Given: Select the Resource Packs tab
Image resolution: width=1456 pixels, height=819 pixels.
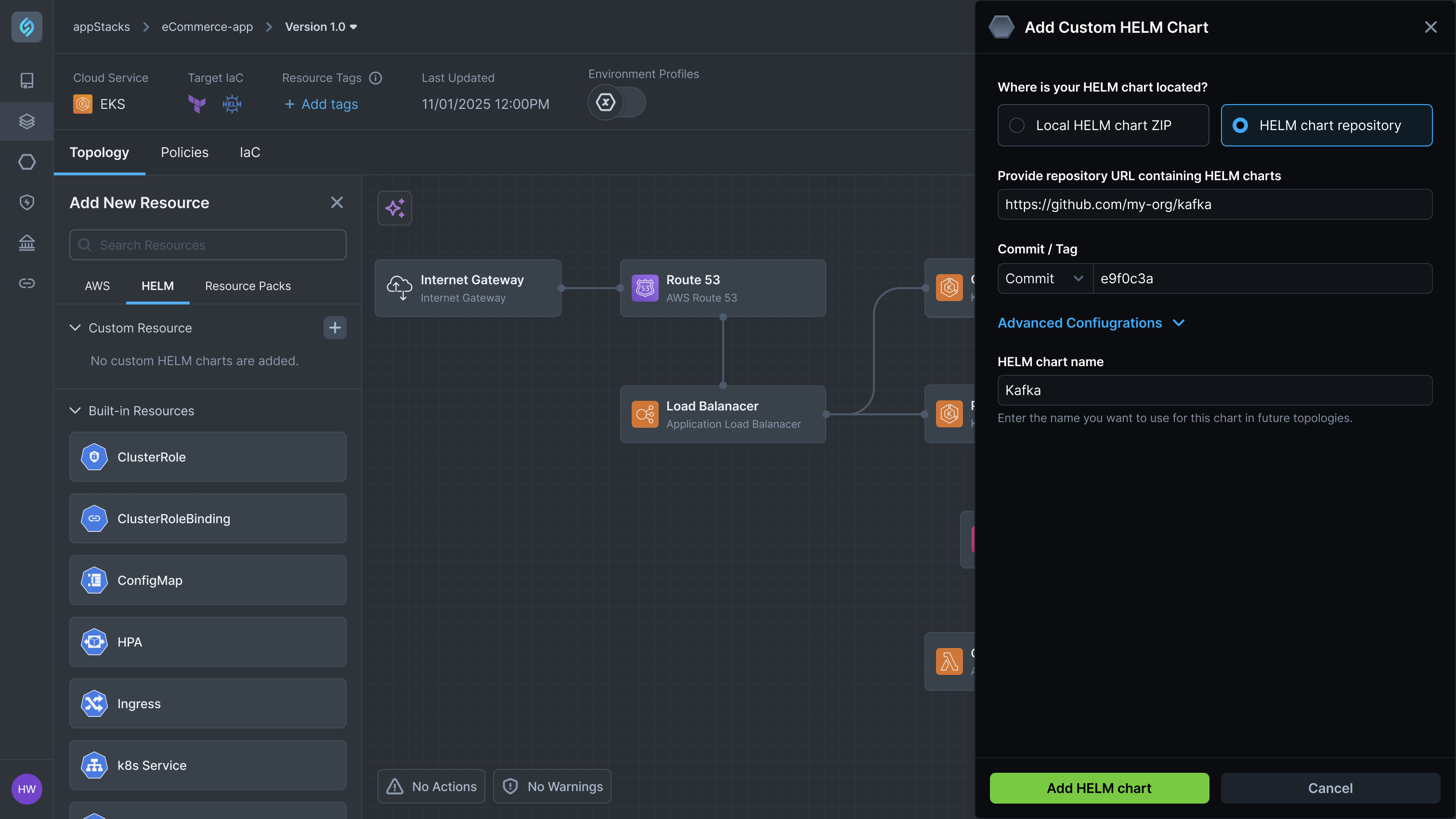Looking at the screenshot, I should tap(247, 286).
